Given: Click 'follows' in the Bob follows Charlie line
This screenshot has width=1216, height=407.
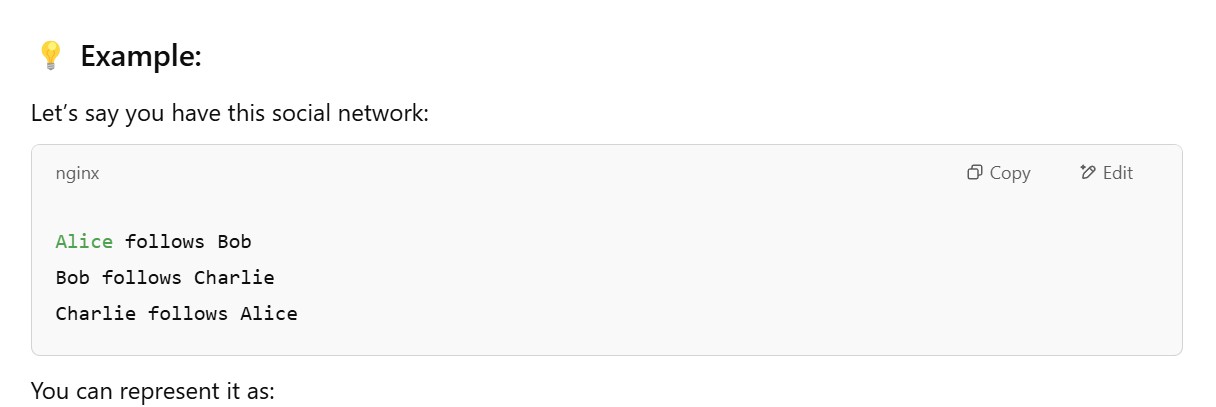Looking at the screenshot, I should point(142,277).
